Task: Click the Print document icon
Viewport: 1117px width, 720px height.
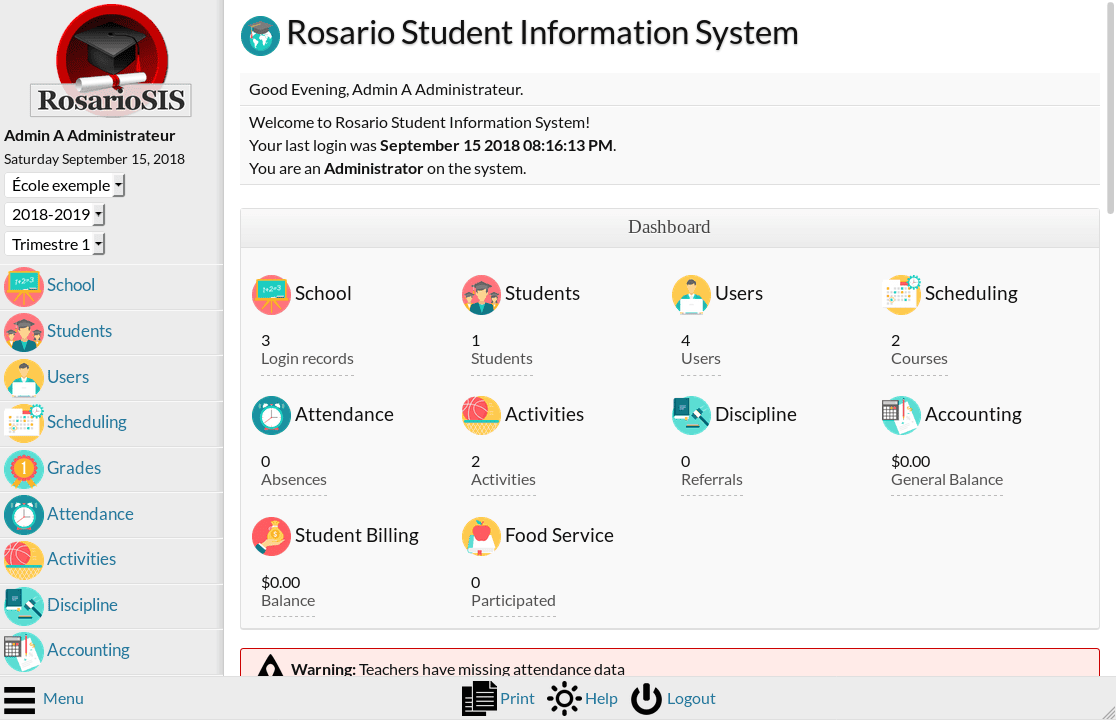Action: 479,699
